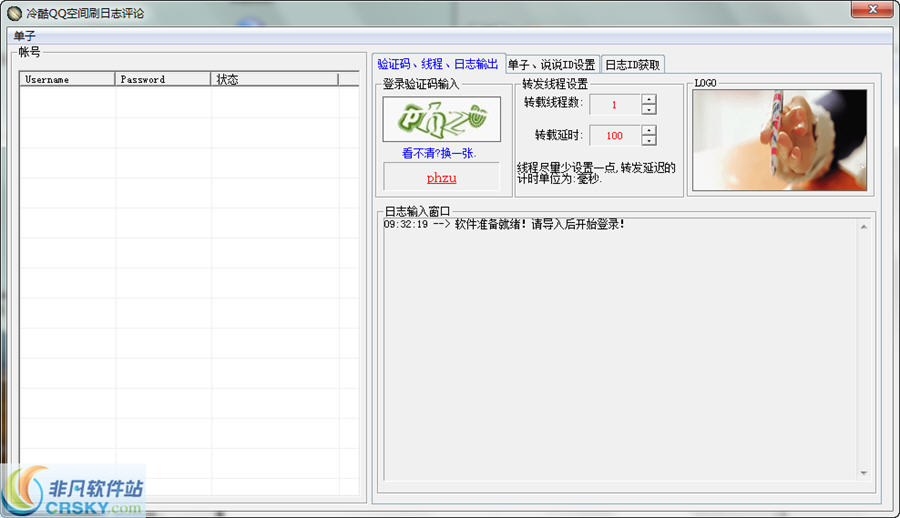This screenshot has height=518, width=900.
Task: Click the 转载线程数 value field
Action: 614,105
